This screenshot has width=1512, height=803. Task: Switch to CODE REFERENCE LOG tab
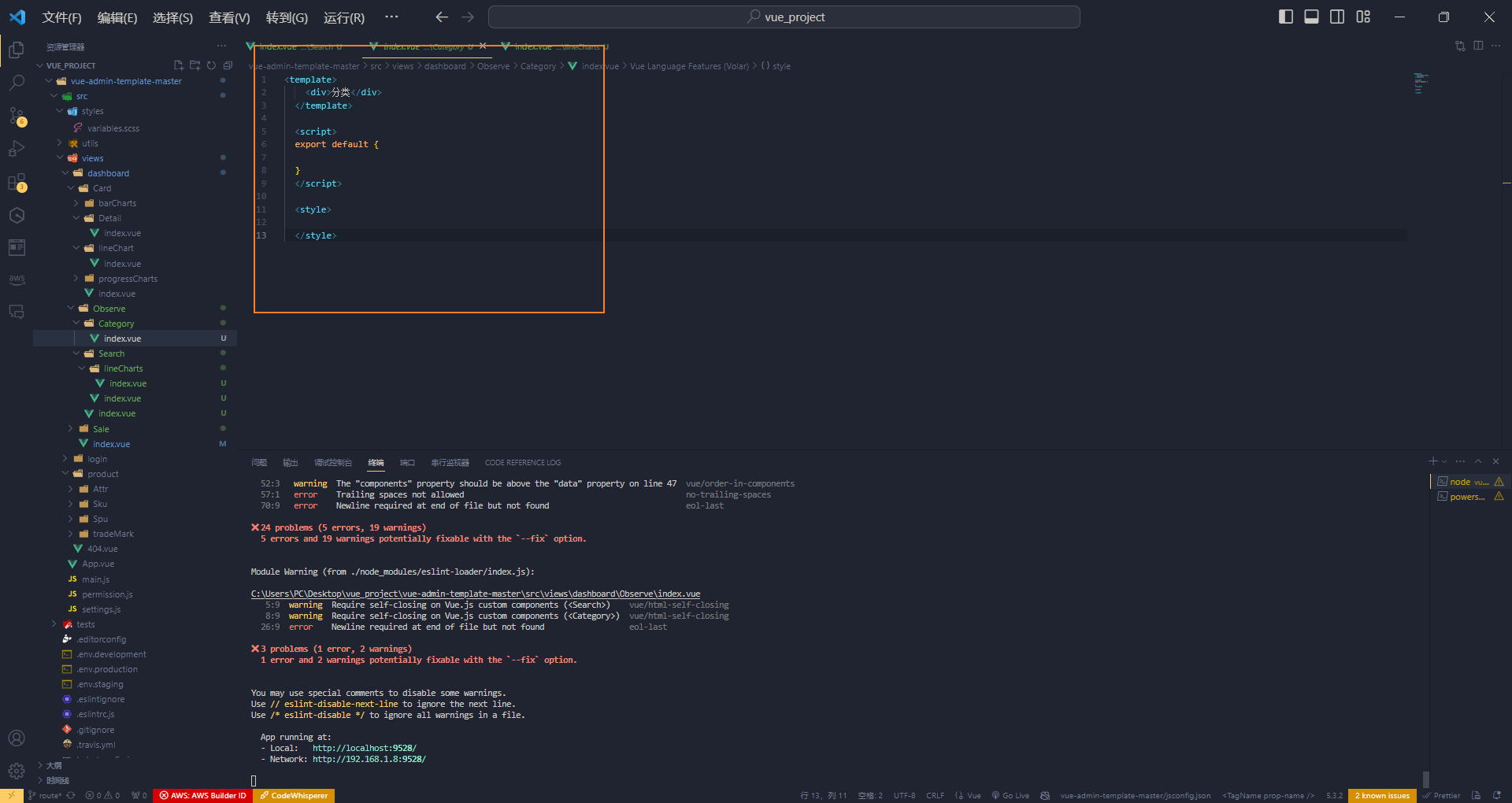[x=523, y=463]
